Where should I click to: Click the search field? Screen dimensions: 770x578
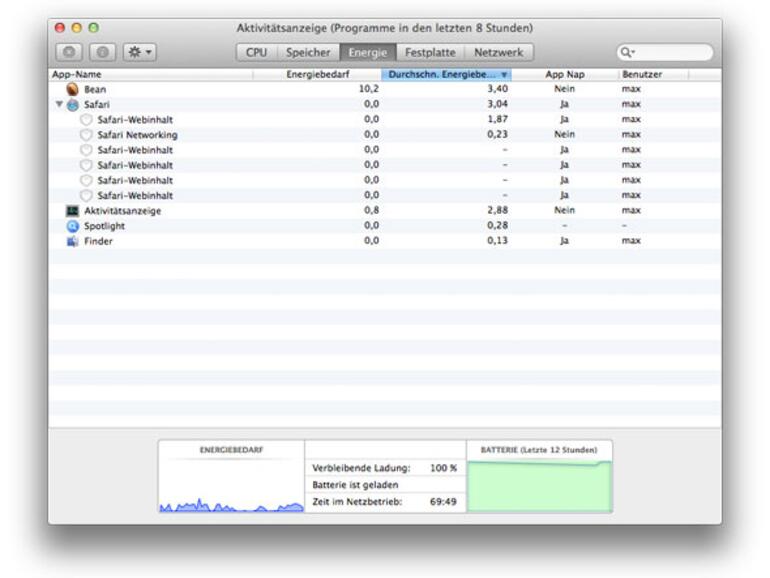click(x=665, y=52)
